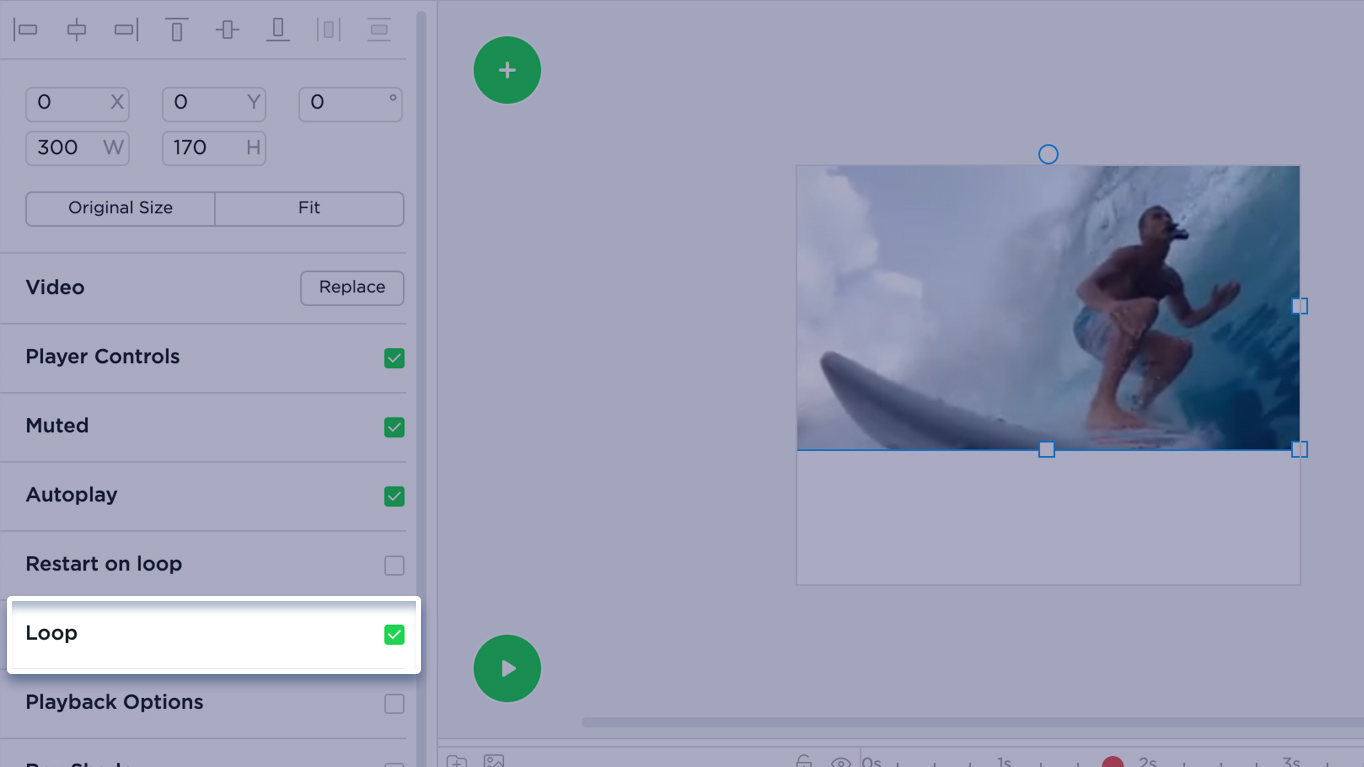
Task: Click the red timeline playhead marker
Action: (x=1112, y=763)
